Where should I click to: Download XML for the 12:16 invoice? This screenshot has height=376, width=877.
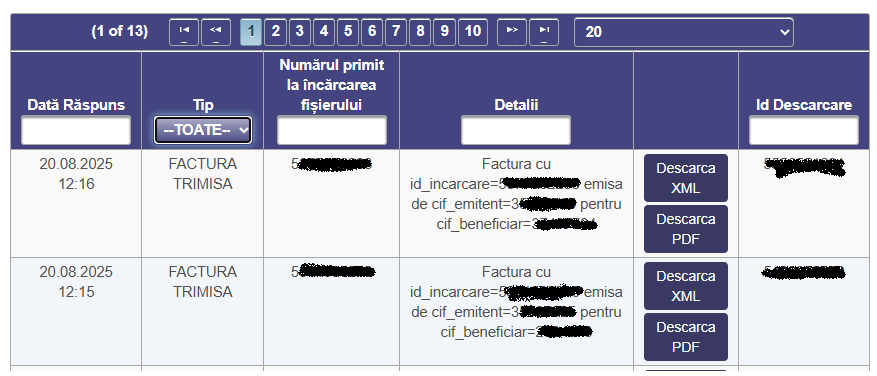pos(686,178)
